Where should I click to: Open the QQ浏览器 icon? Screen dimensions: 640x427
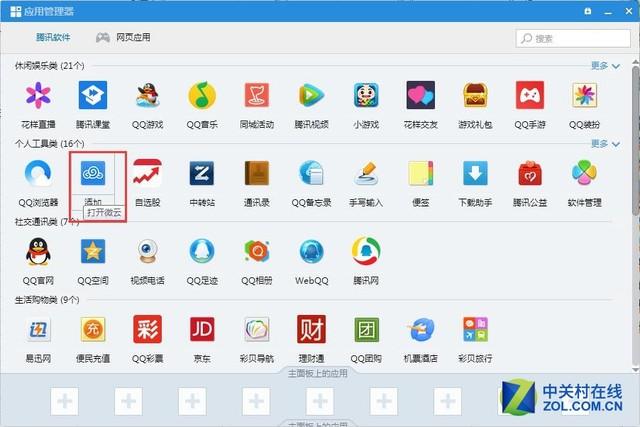pyautogui.click(x=38, y=173)
